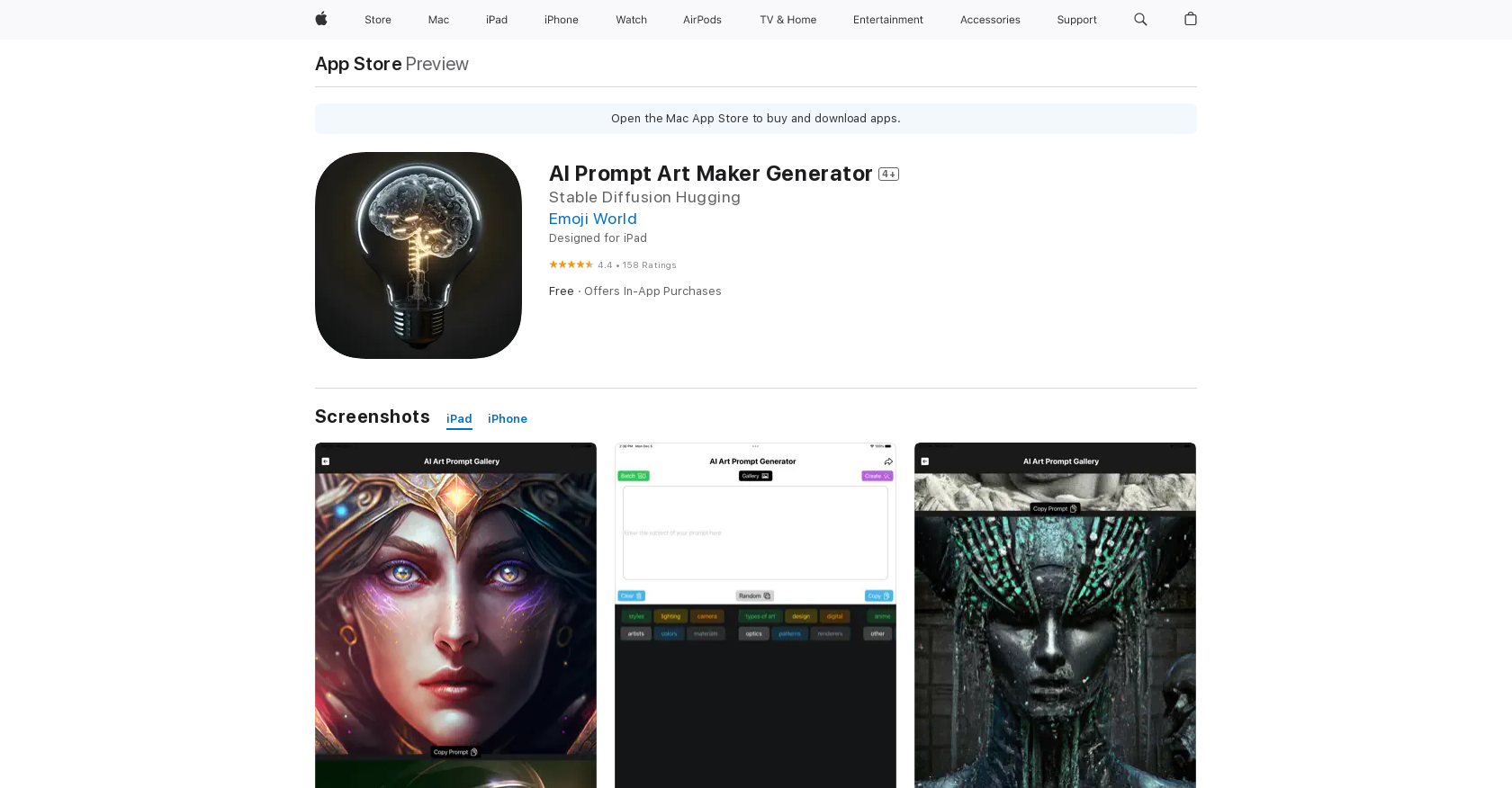The image size is (1512, 788).
Task: Open the AirPods menu
Action: pyautogui.click(x=702, y=20)
